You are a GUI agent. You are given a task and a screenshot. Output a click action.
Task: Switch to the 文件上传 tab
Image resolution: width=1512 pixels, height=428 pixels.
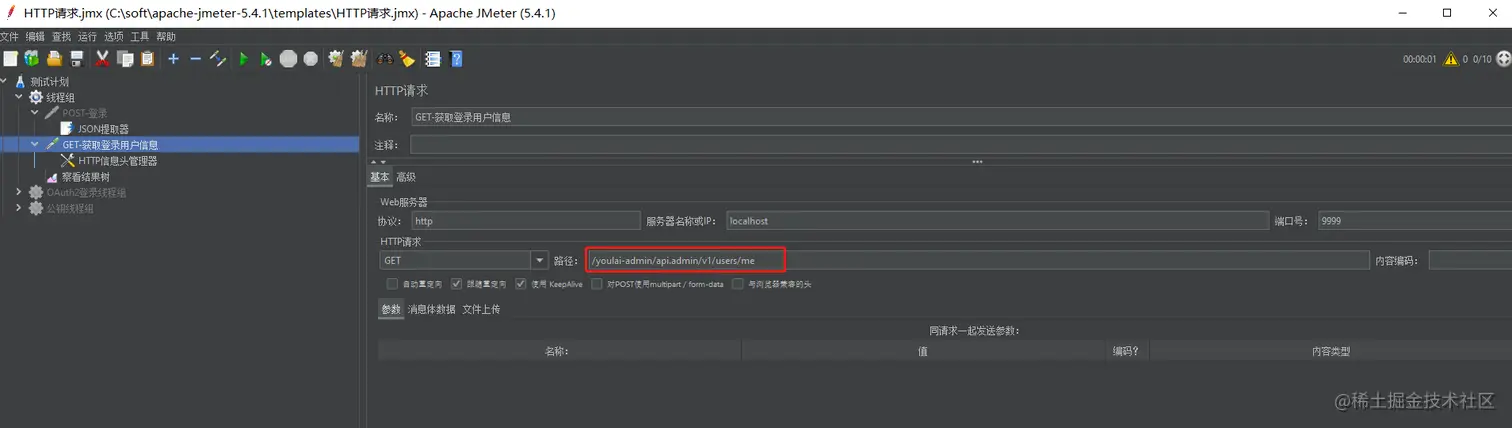click(x=481, y=310)
